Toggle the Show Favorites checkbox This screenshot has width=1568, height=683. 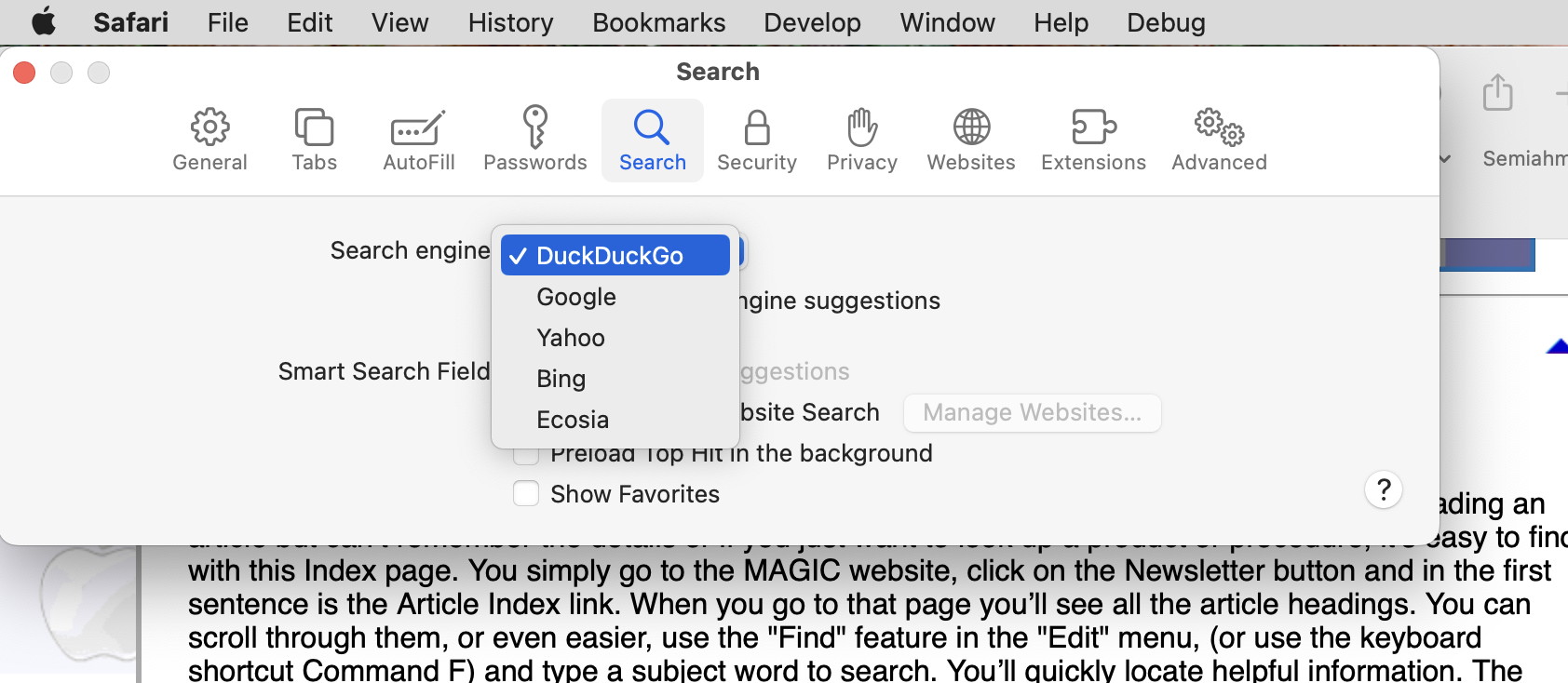click(526, 493)
